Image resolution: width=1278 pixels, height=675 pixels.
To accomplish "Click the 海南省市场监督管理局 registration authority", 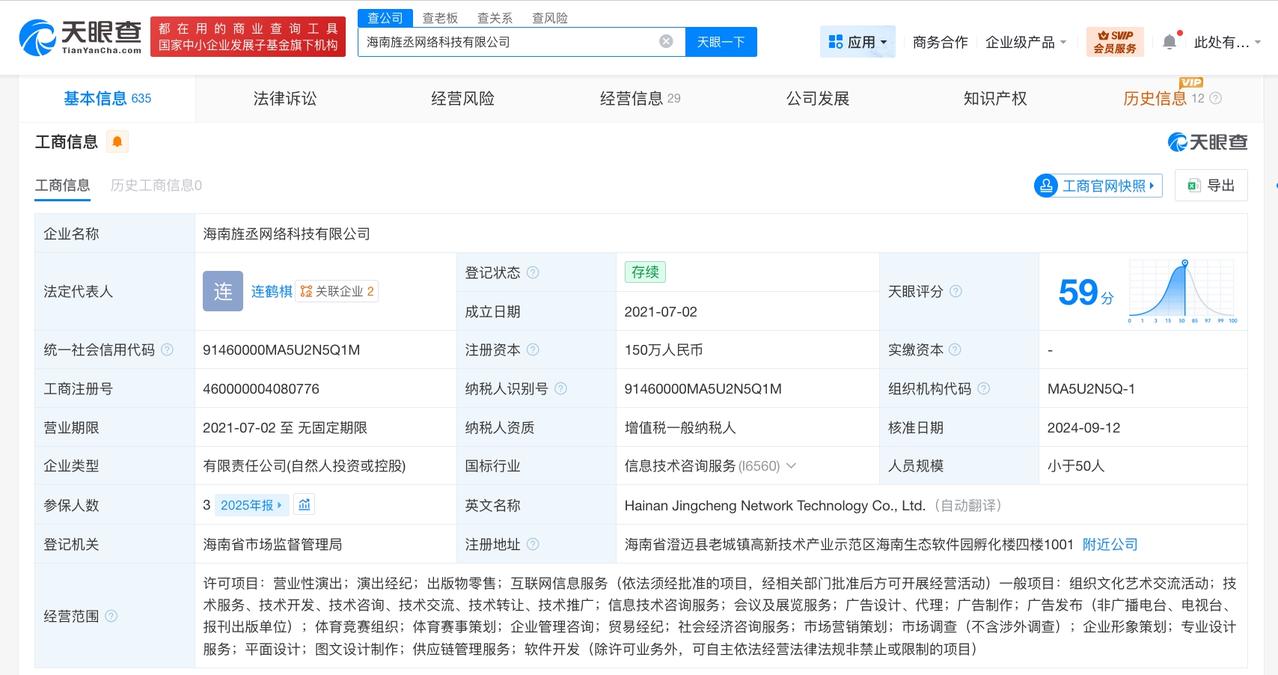I will [x=272, y=544].
